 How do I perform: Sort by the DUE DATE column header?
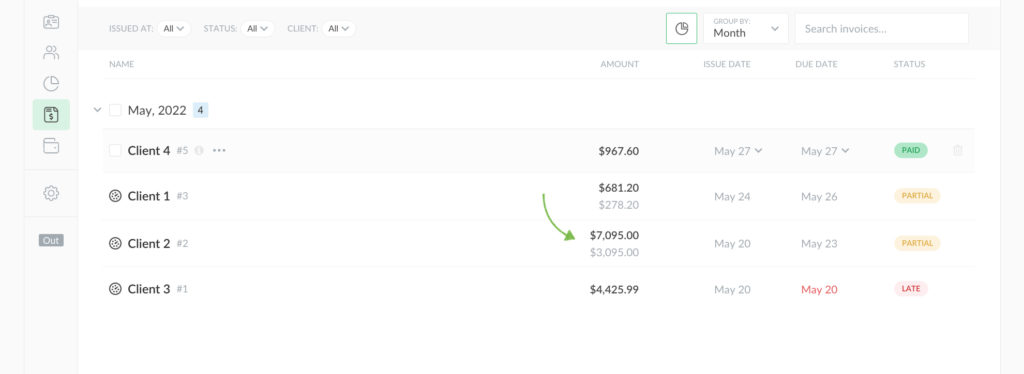(816, 64)
